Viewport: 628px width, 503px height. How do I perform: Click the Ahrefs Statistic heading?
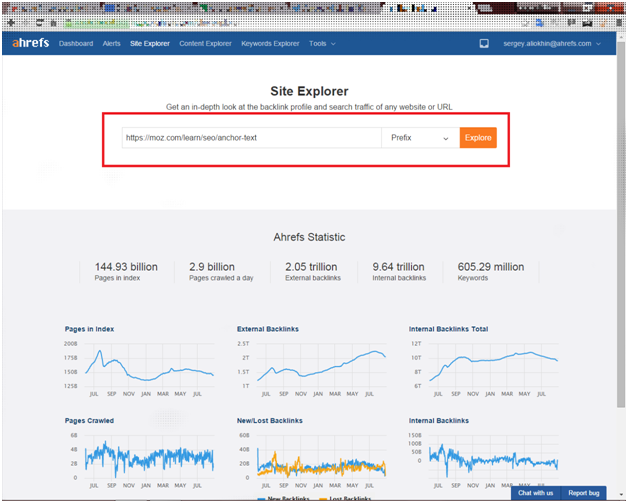click(309, 237)
